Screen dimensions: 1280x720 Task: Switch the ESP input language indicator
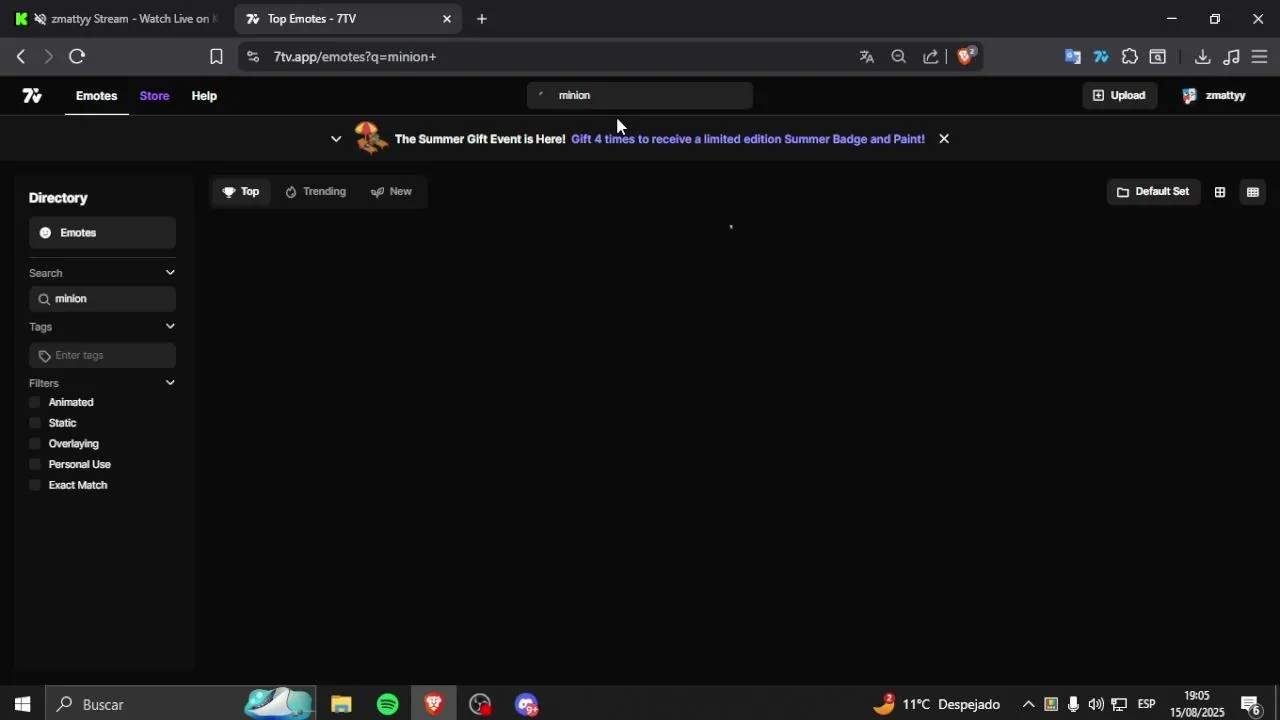[1146, 705]
